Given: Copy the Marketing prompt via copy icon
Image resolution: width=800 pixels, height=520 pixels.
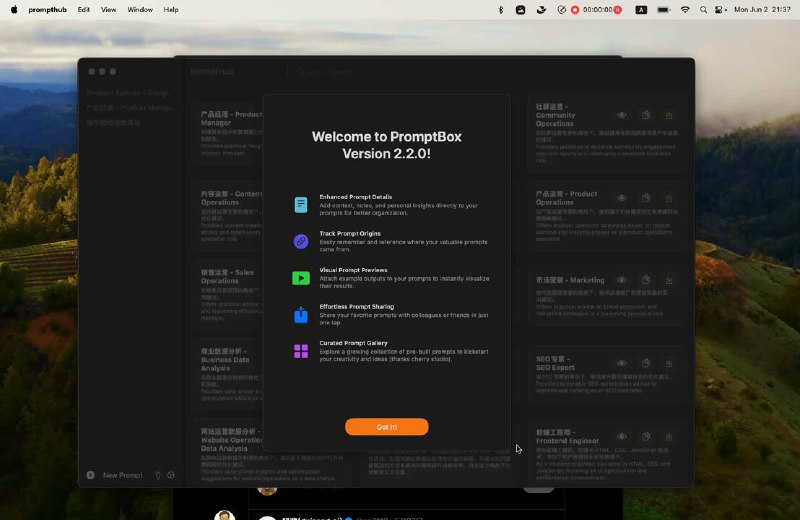Looking at the screenshot, I should pos(646,280).
